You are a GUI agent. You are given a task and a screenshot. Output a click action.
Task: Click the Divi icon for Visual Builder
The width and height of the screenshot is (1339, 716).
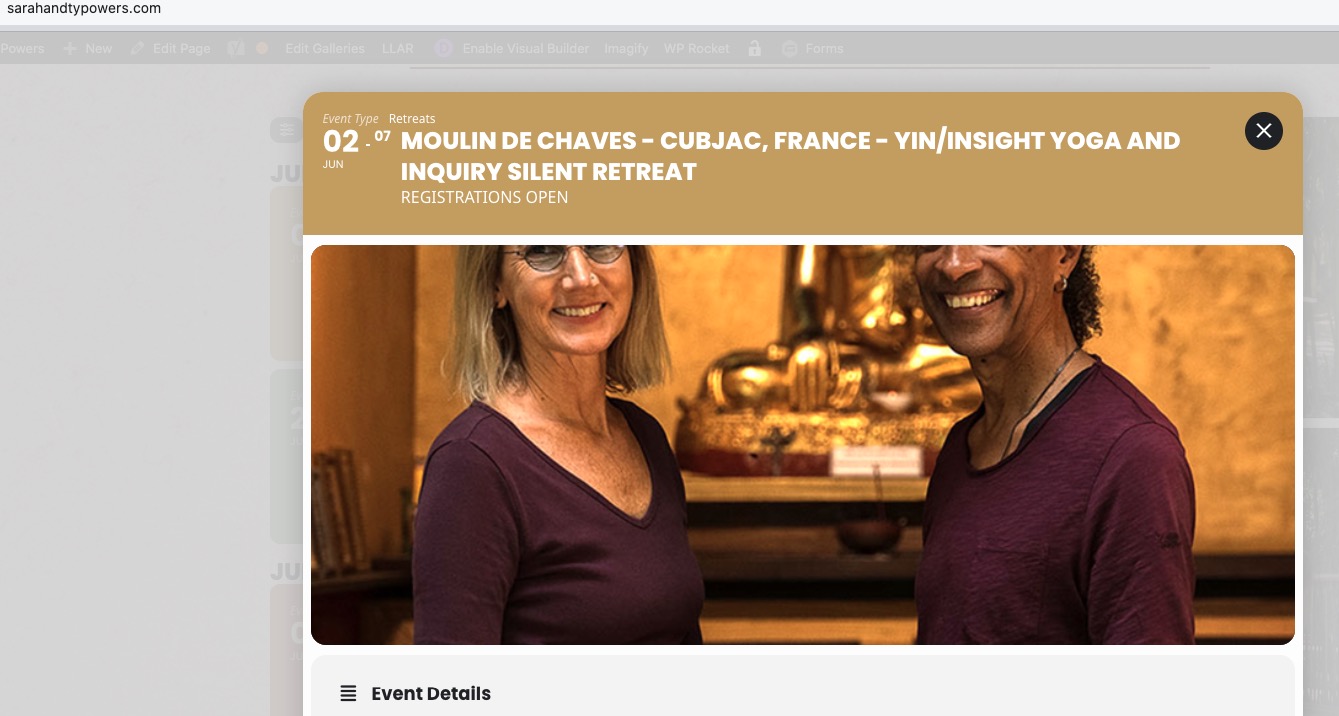[444, 48]
